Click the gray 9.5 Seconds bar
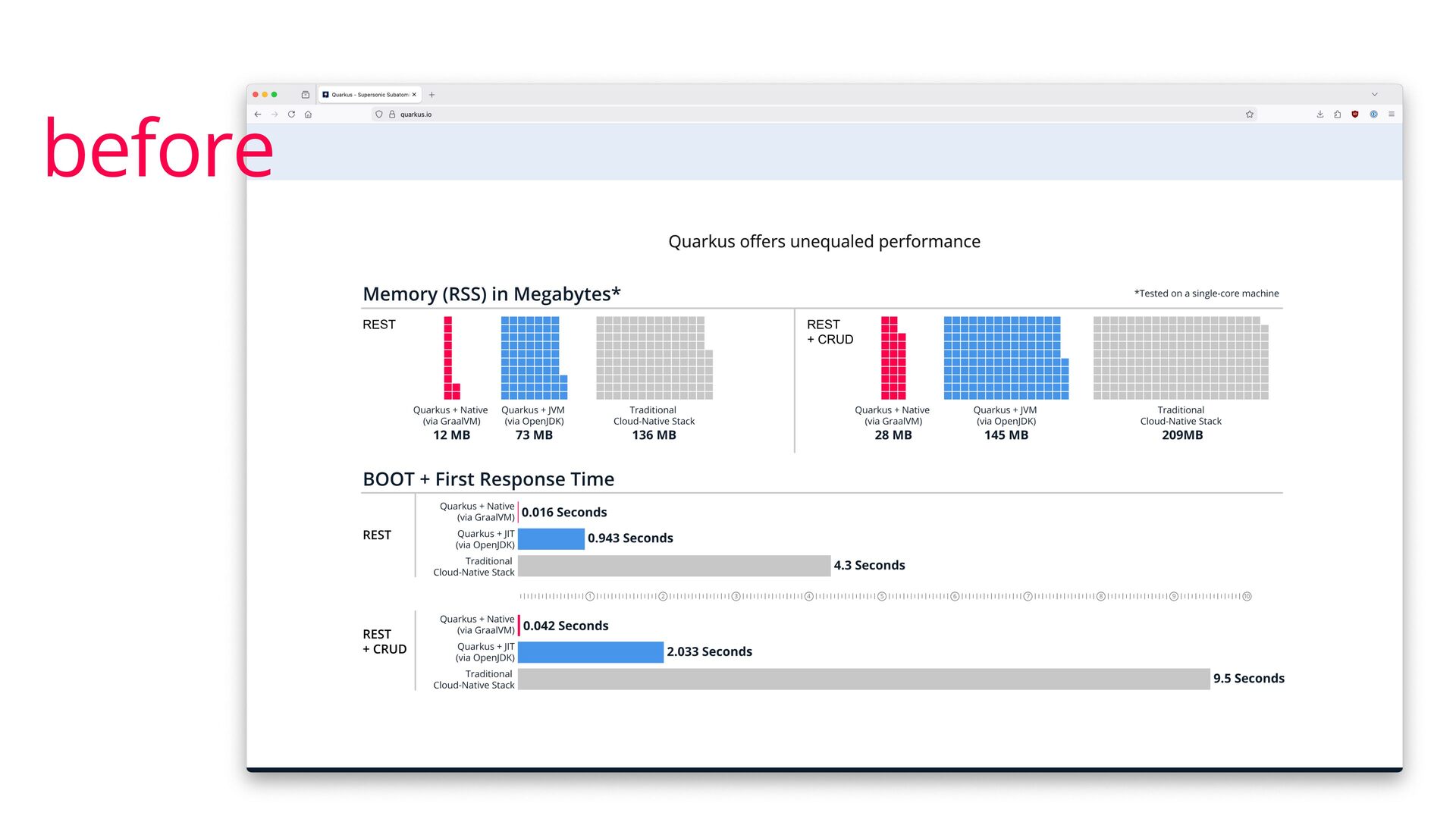The image size is (1456, 819). (863, 679)
